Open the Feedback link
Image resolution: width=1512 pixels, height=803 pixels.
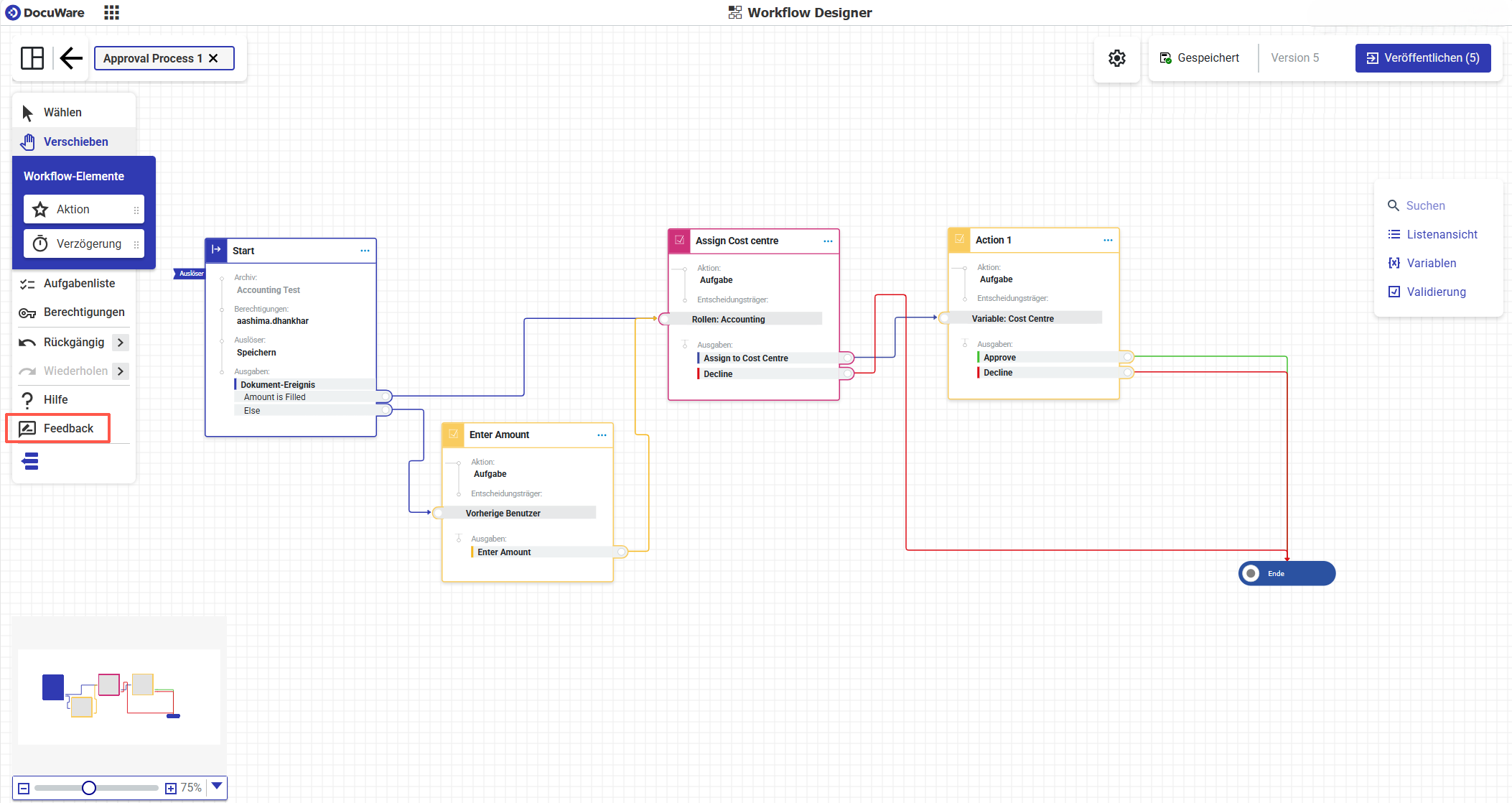68,429
